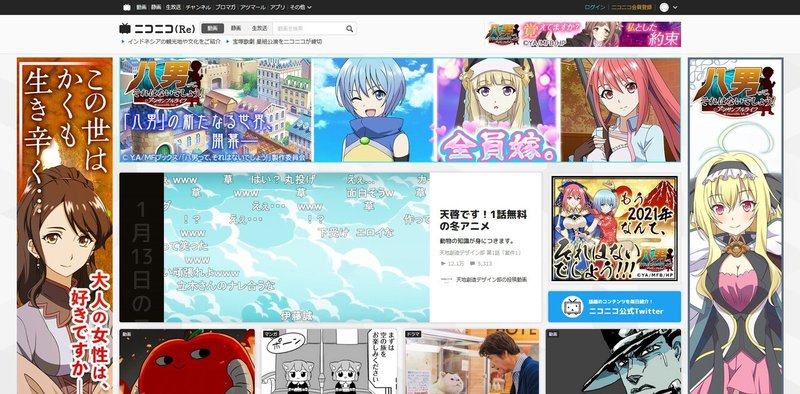Open the インドネシアの観光地や文化をご紹介 news link

(174, 41)
